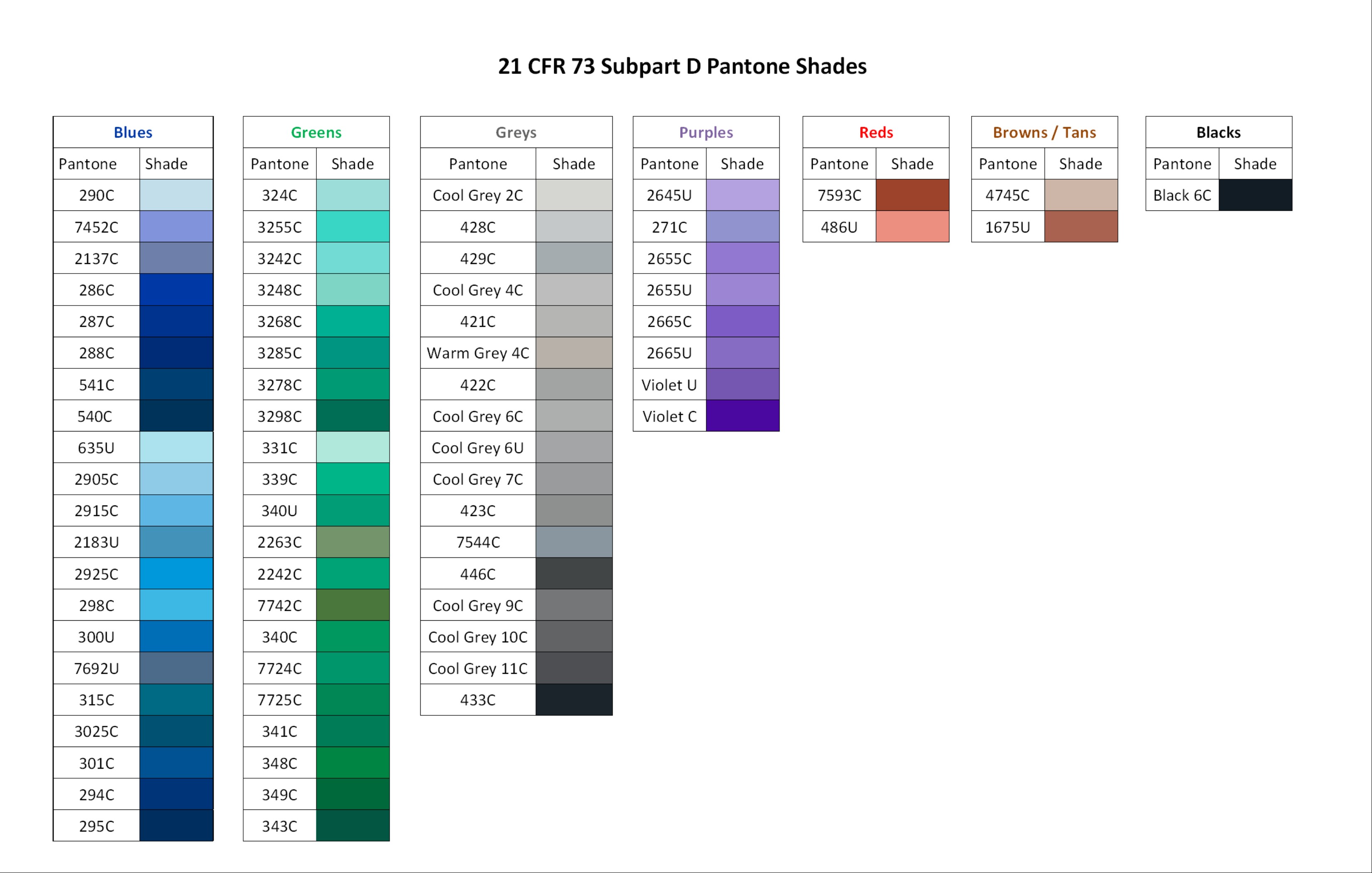Click the 315C dark teal-blue swatch
This screenshot has height=873, width=1372.
click(x=176, y=700)
